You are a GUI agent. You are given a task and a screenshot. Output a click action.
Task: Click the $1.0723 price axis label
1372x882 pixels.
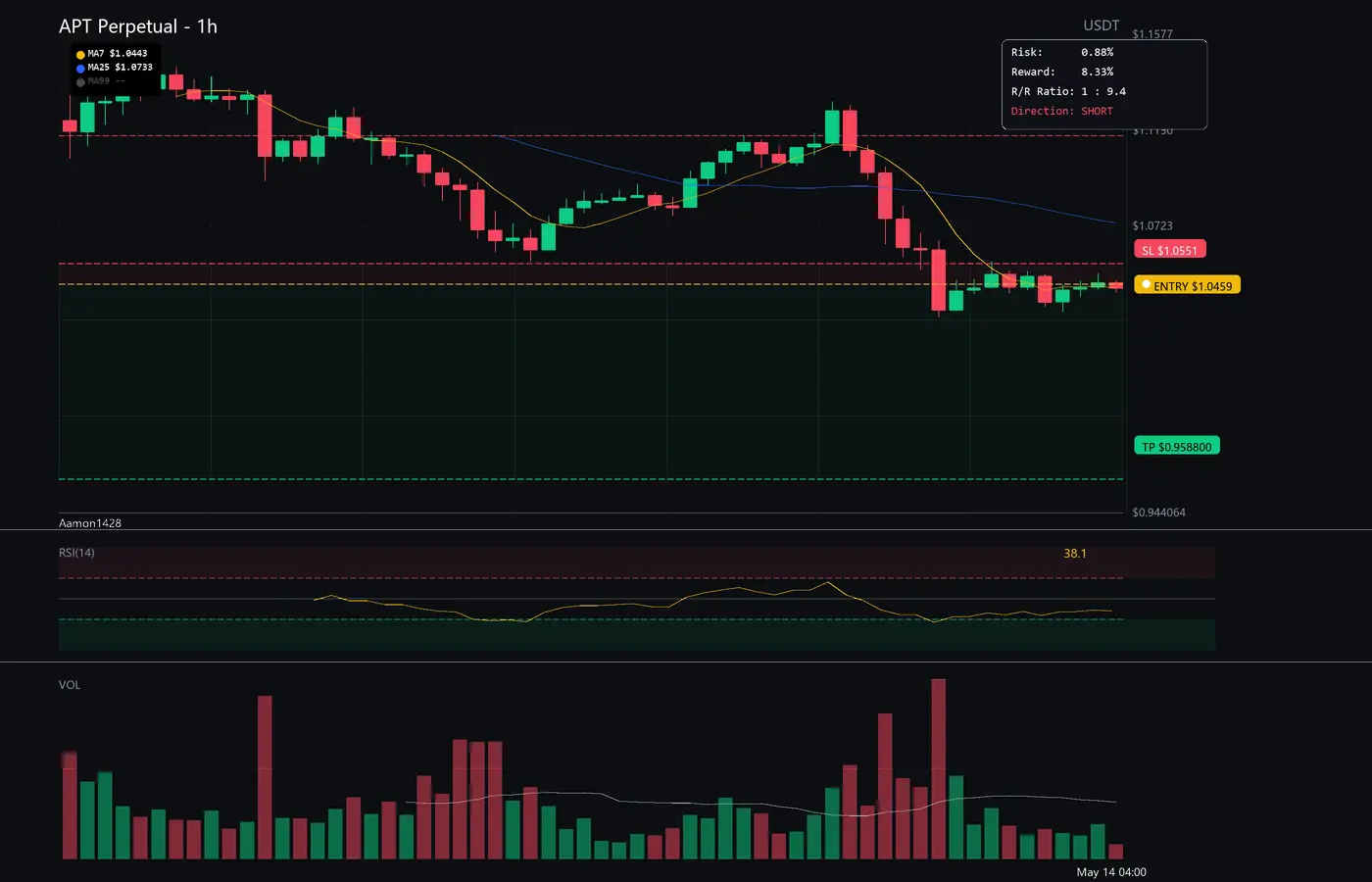tap(1152, 225)
